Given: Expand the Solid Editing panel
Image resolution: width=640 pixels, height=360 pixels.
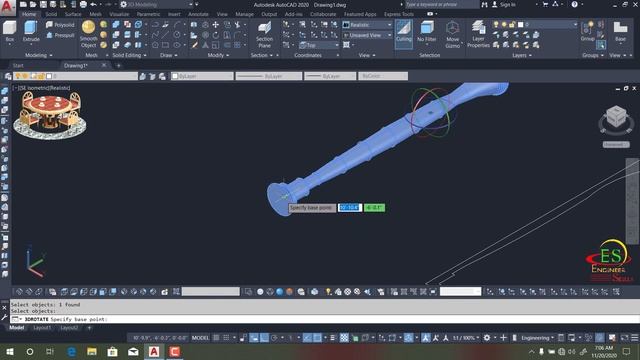Looking at the screenshot, I should tap(129, 55).
